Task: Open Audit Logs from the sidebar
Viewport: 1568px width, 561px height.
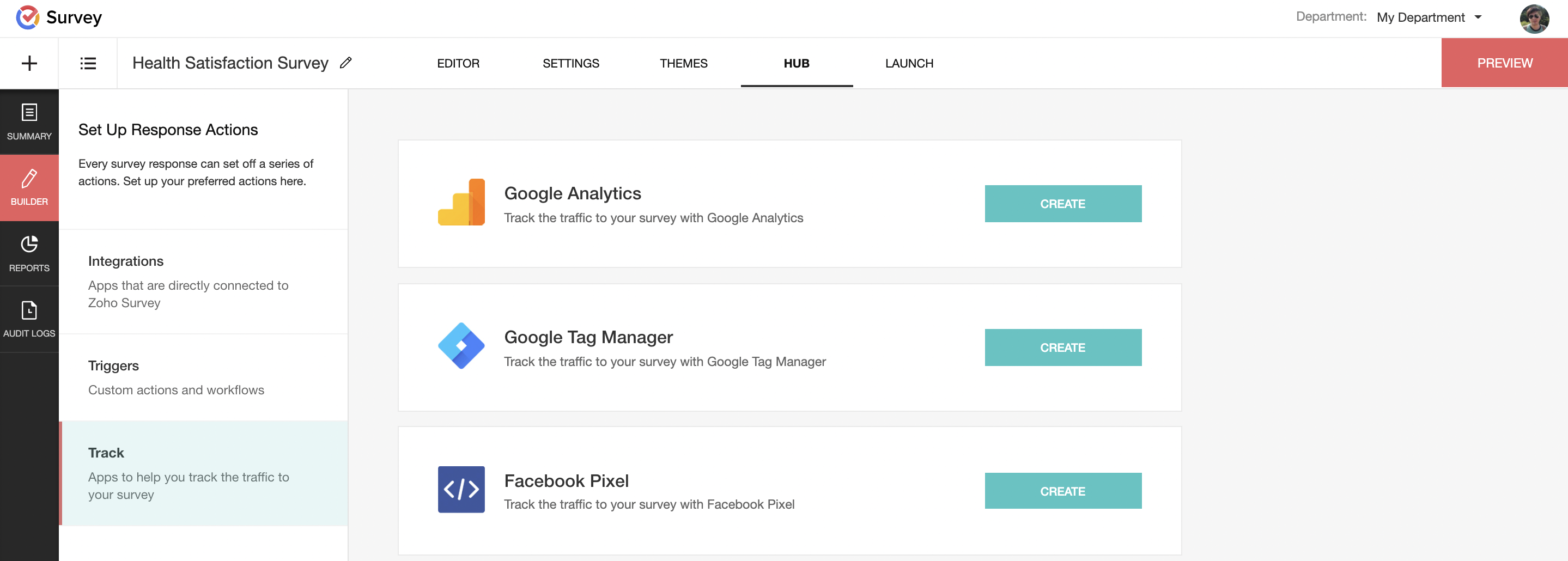Action: click(29, 319)
